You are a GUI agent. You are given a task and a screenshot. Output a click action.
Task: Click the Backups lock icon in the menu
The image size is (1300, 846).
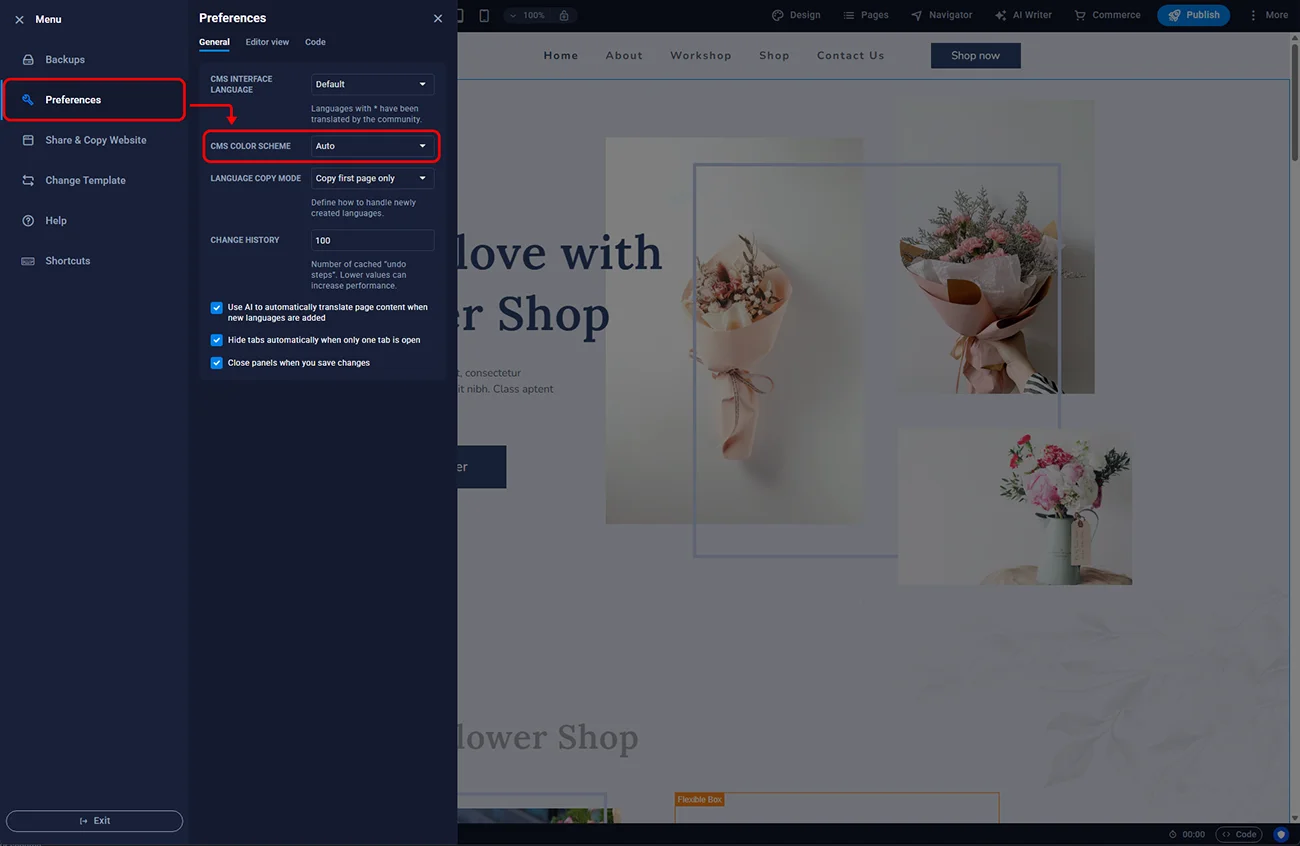28,60
